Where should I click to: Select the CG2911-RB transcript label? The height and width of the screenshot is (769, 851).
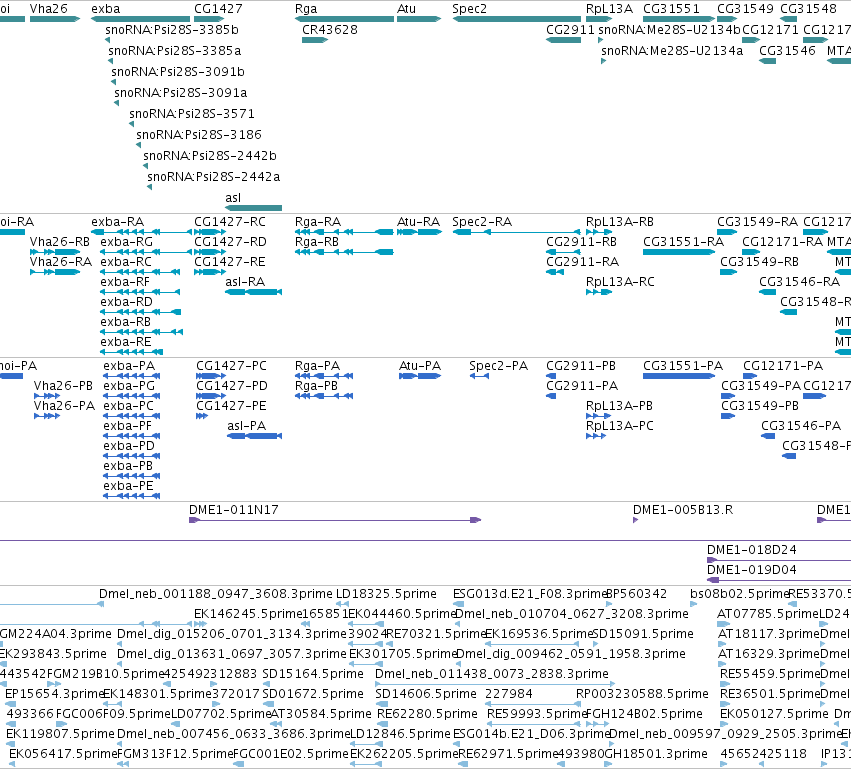pos(581,242)
